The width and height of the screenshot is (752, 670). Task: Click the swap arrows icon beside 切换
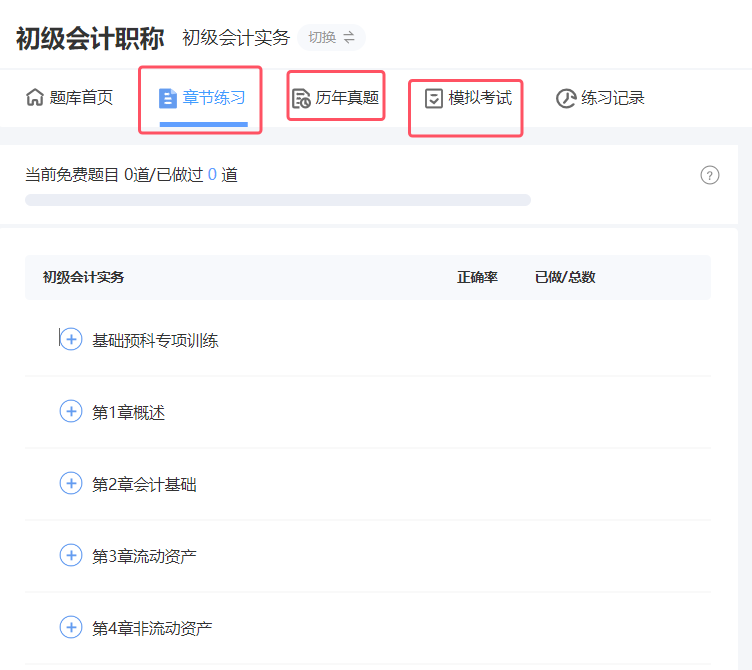point(349,38)
